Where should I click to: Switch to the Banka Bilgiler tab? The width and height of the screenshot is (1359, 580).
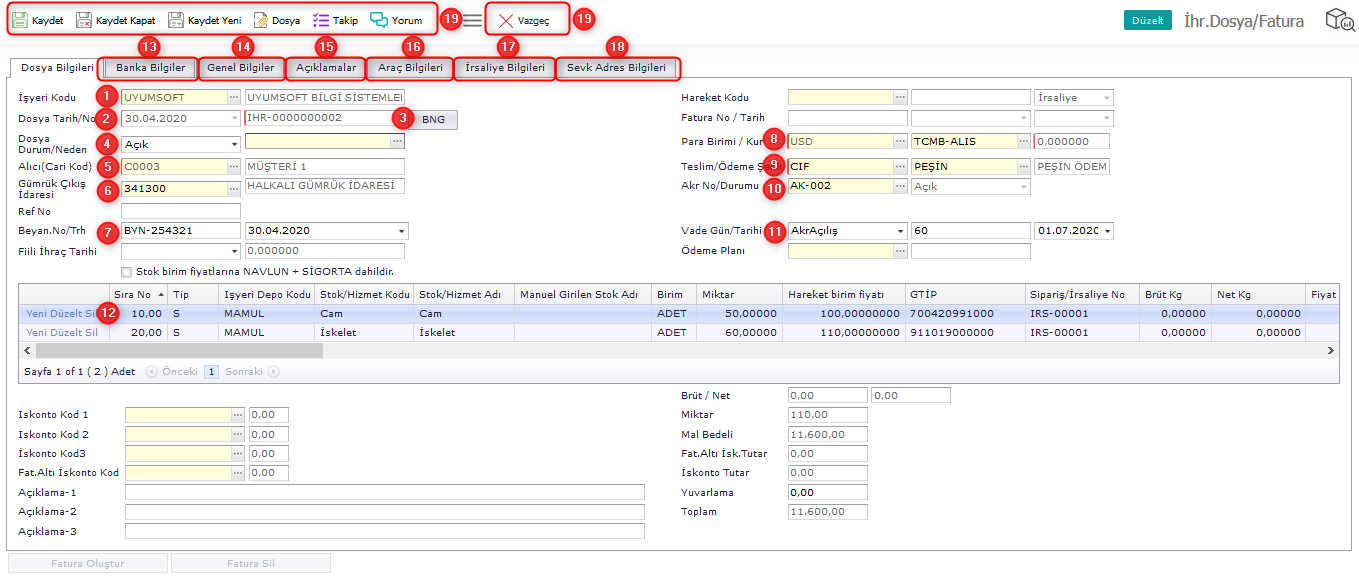point(150,68)
